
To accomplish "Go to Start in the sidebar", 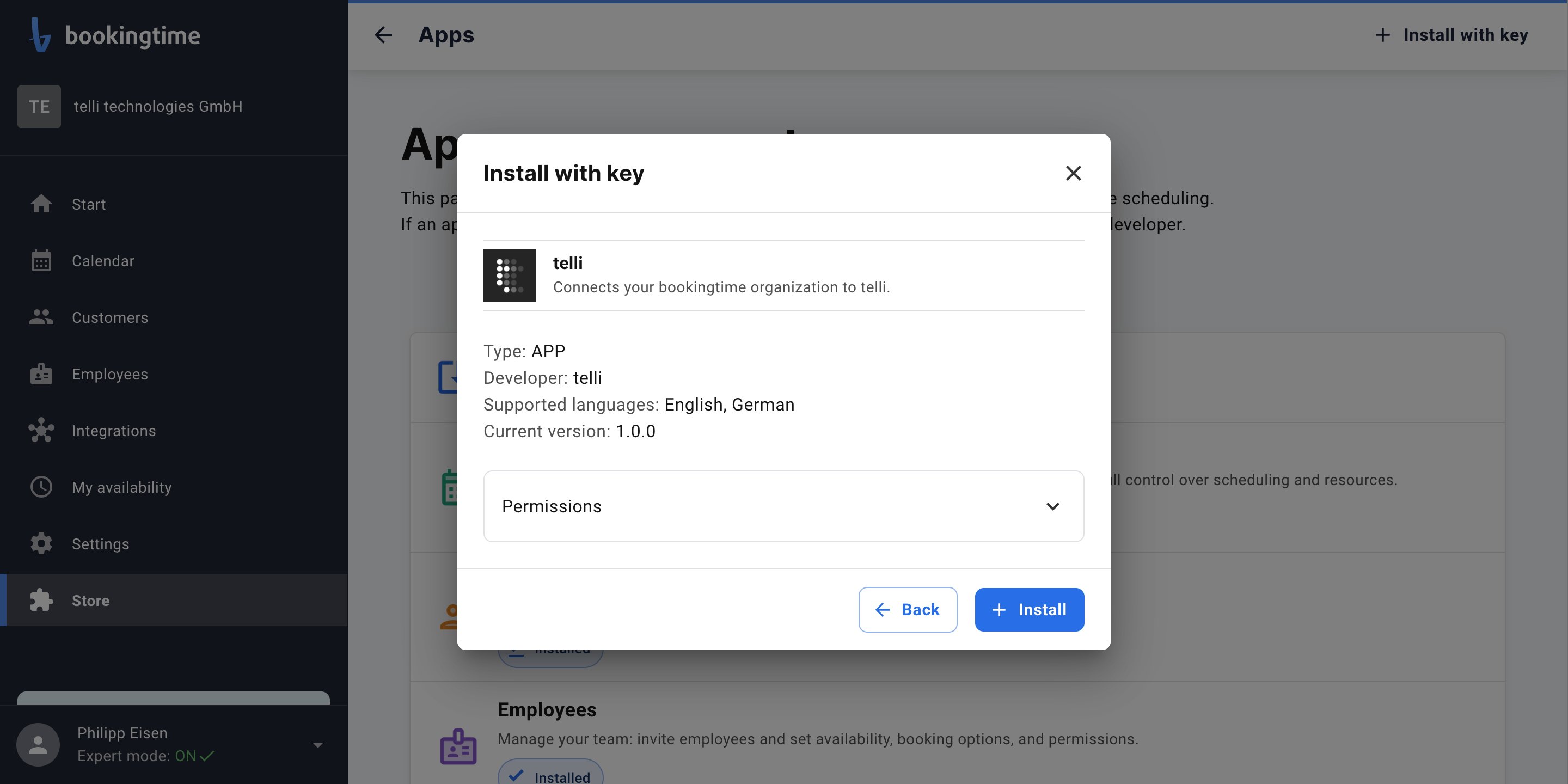I will pyautogui.click(x=174, y=204).
